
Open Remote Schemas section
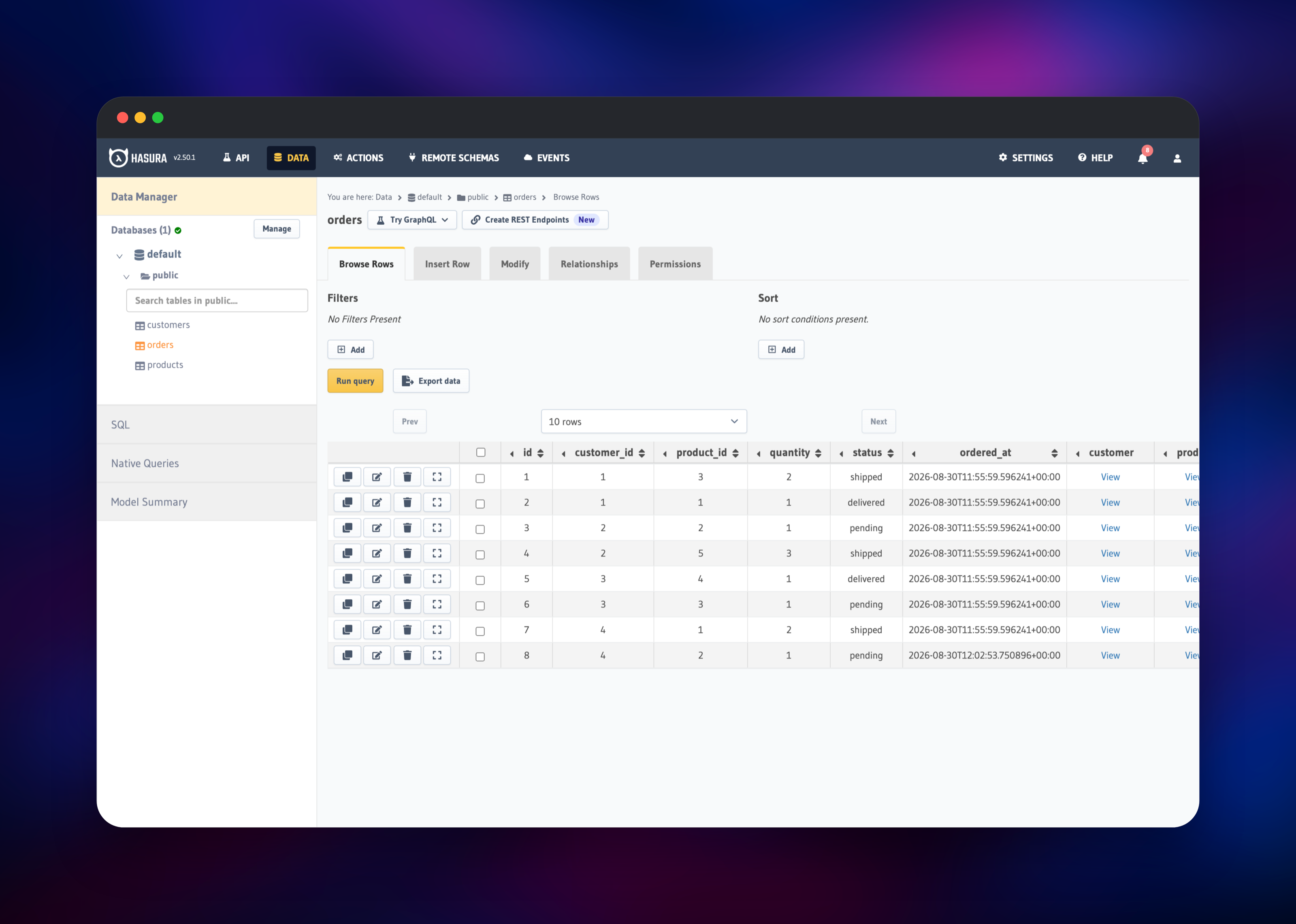[x=454, y=158]
